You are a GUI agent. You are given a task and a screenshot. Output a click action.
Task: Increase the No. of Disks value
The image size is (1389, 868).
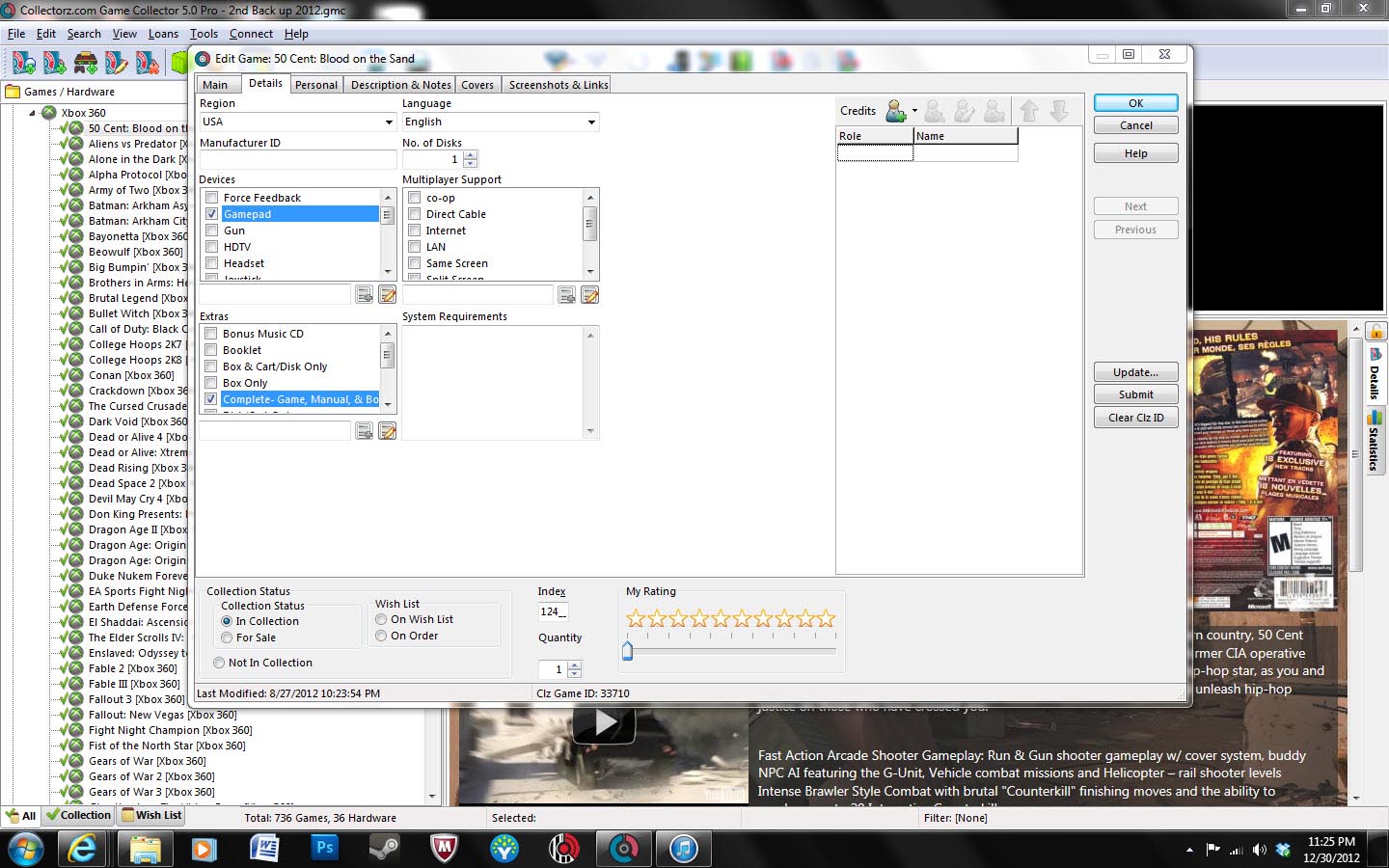click(471, 155)
